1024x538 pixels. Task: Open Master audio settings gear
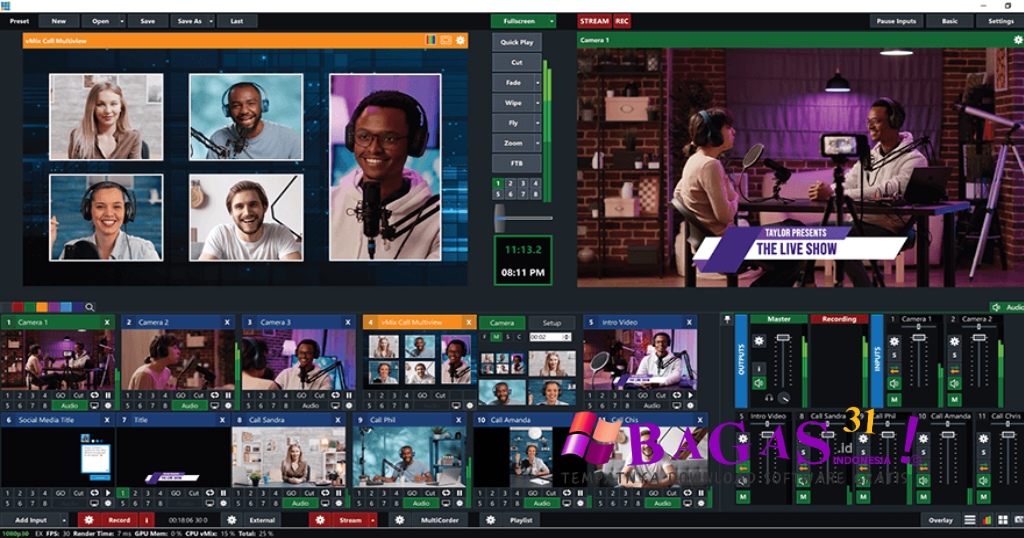(759, 341)
